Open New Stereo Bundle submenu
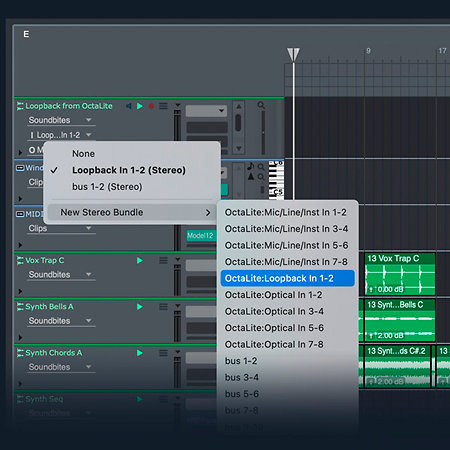Screen dimensions: 450x450 [131, 212]
